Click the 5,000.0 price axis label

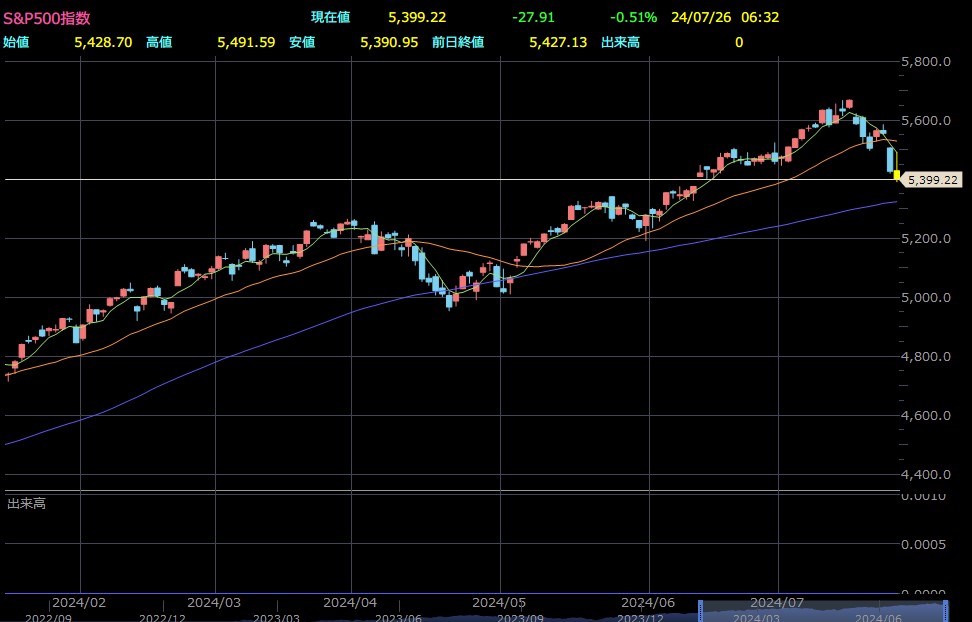click(x=926, y=298)
